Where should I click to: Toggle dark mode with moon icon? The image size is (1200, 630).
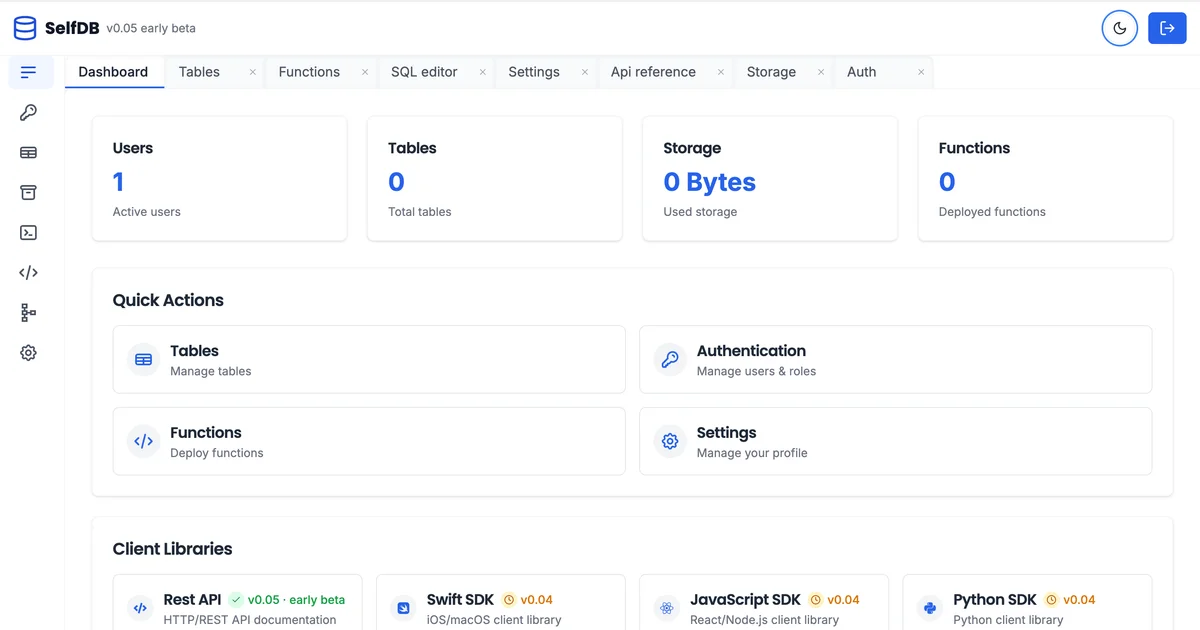click(x=1120, y=28)
